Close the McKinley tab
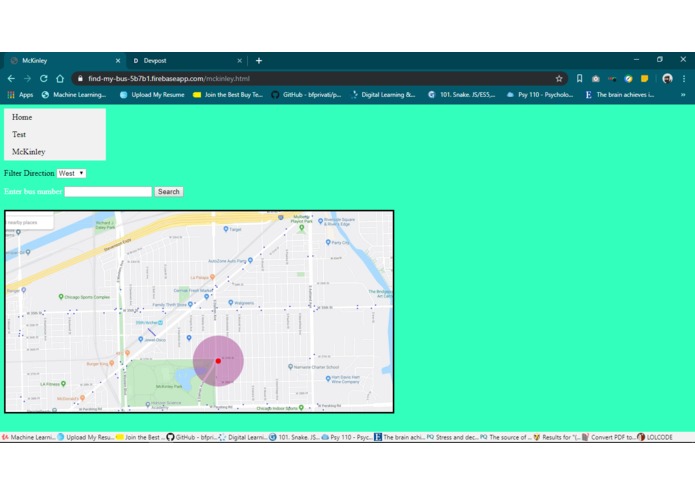This screenshot has width=695, height=494. tap(118, 61)
